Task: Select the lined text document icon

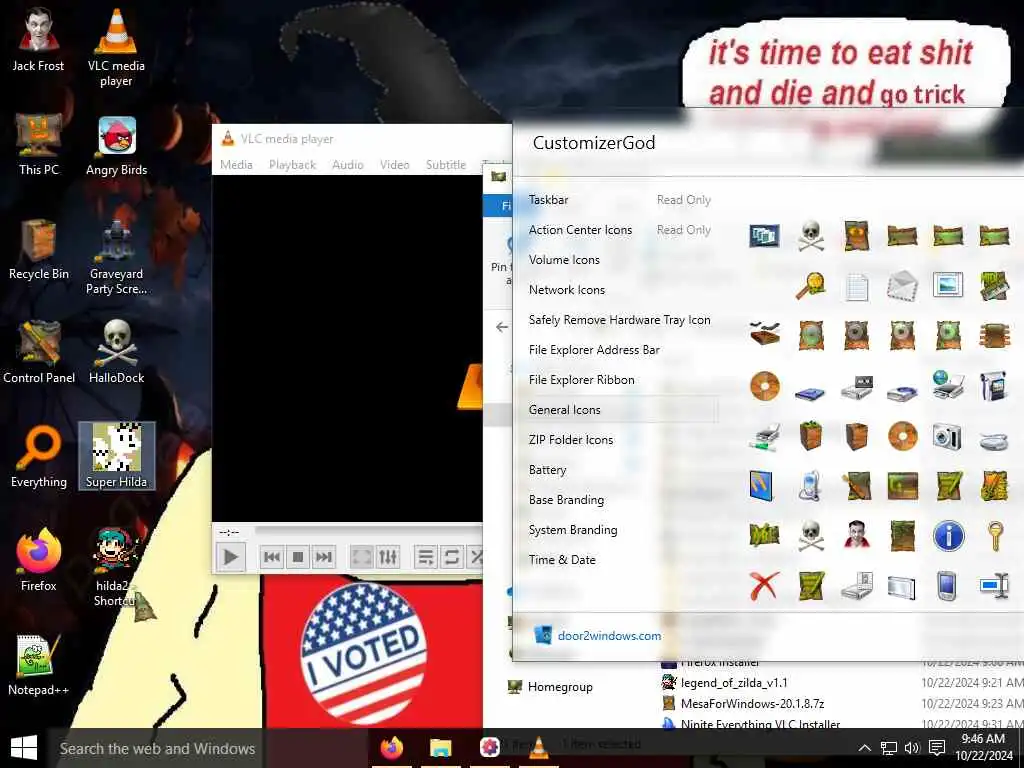Action: click(x=856, y=287)
